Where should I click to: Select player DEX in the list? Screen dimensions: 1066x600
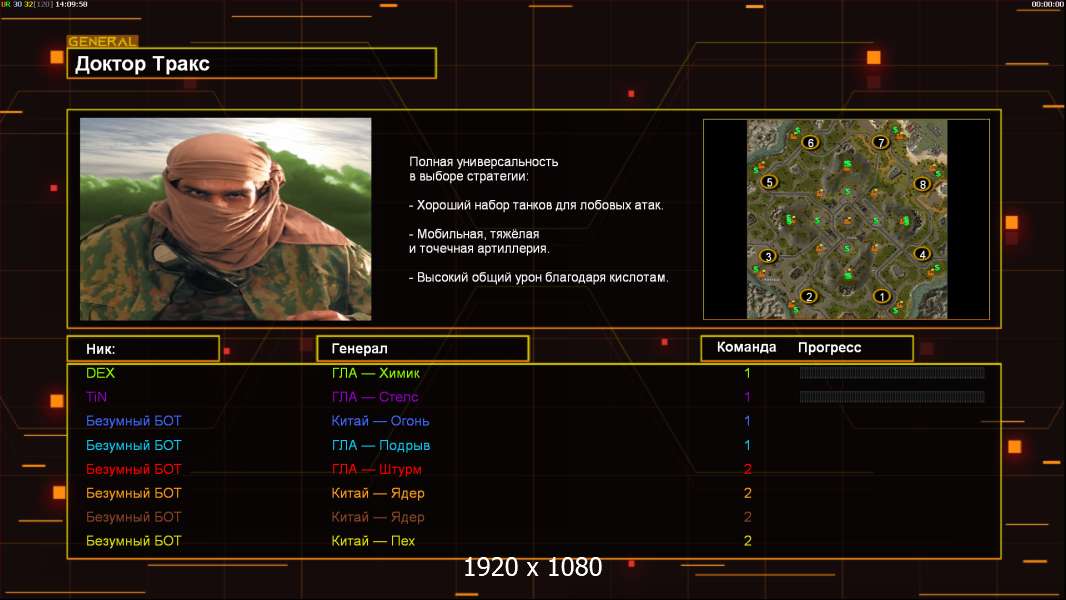pyautogui.click(x=100, y=373)
